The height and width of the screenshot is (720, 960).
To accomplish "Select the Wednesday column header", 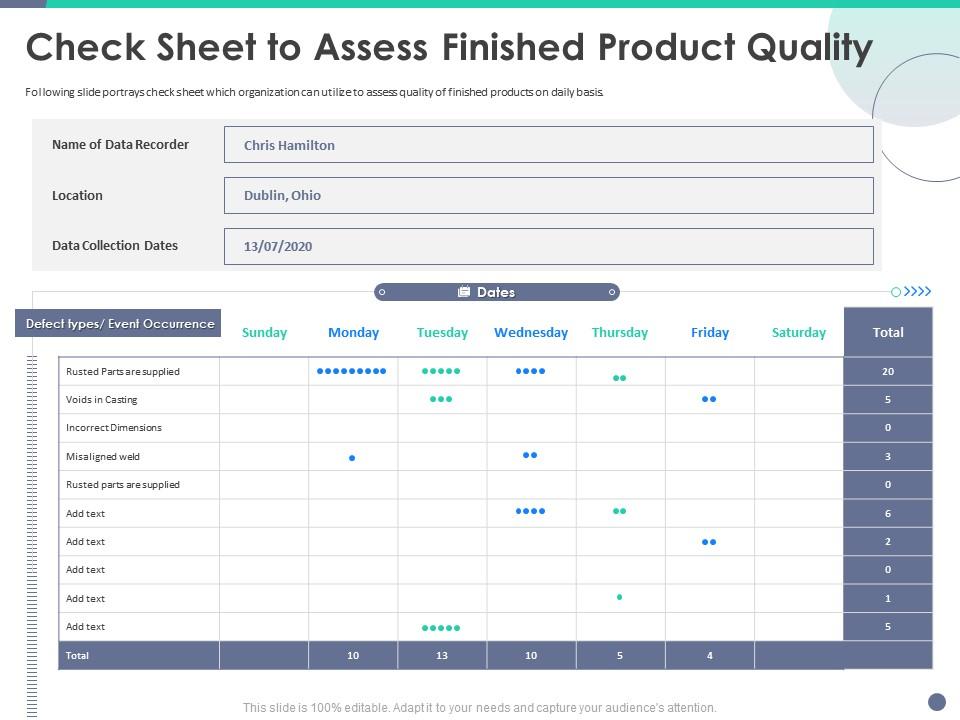I will click(531, 333).
